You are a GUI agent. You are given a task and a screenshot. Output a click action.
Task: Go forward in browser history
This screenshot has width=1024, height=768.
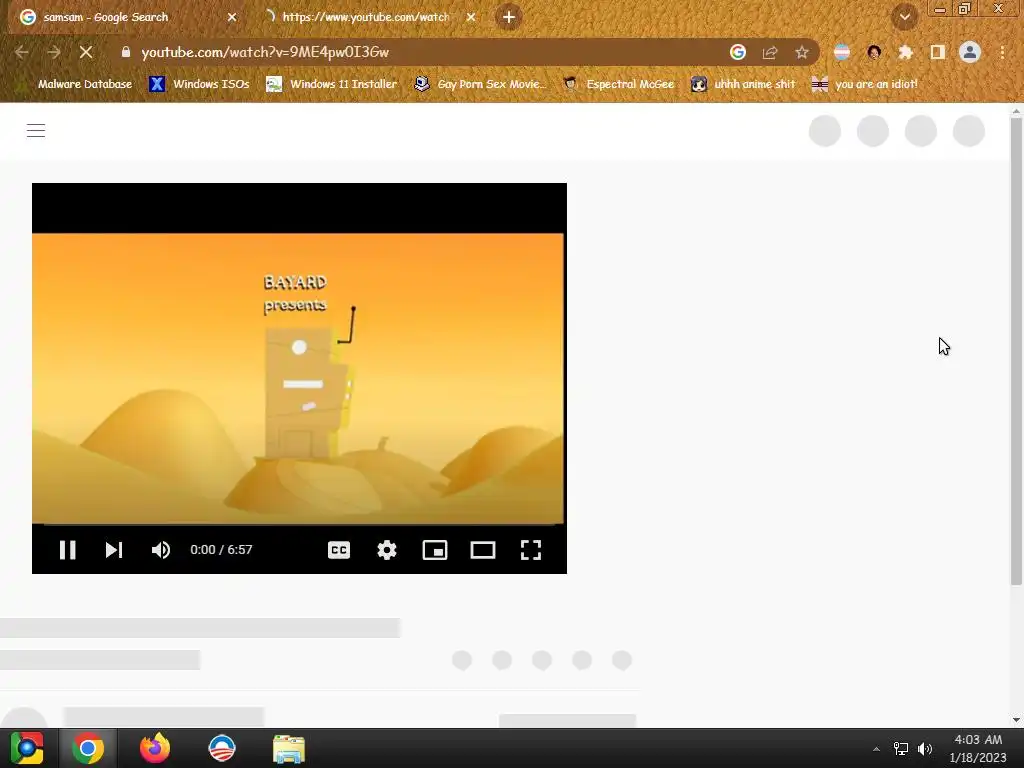[54, 52]
